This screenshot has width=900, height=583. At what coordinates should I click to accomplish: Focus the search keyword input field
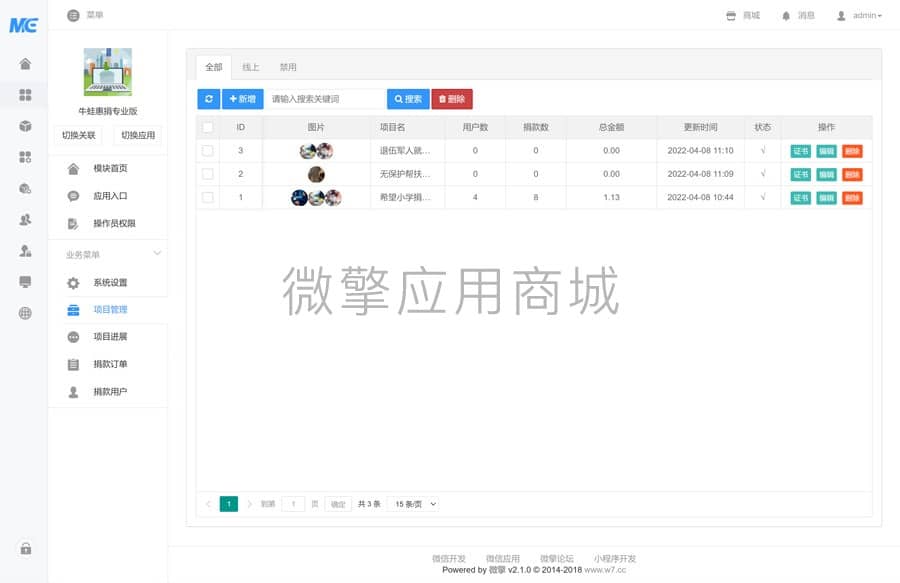325,99
